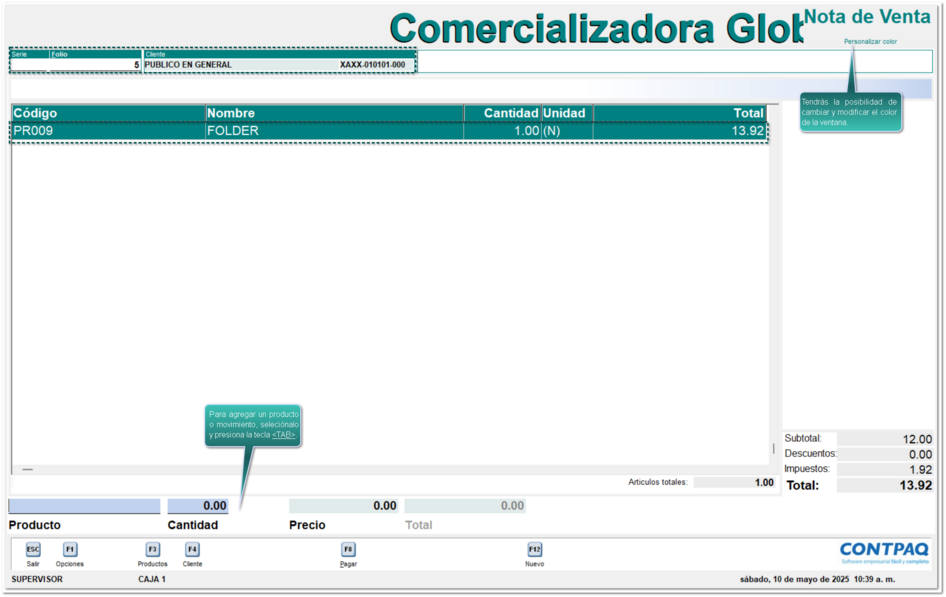Click the Impuestos value 1.92
Image resolution: width=946 pixels, height=597 pixels.
pyautogui.click(x=884, y=469)
